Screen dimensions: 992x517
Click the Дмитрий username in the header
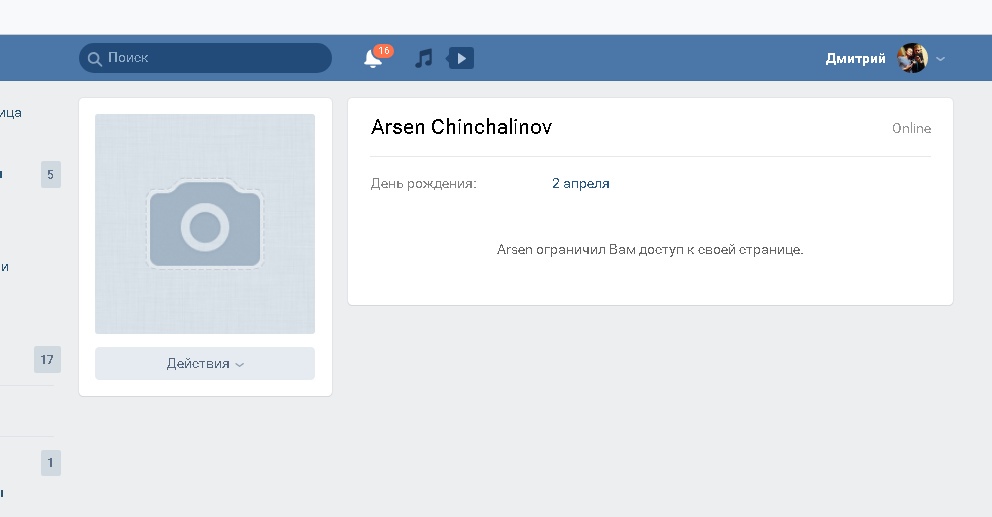tap(855, 58)
